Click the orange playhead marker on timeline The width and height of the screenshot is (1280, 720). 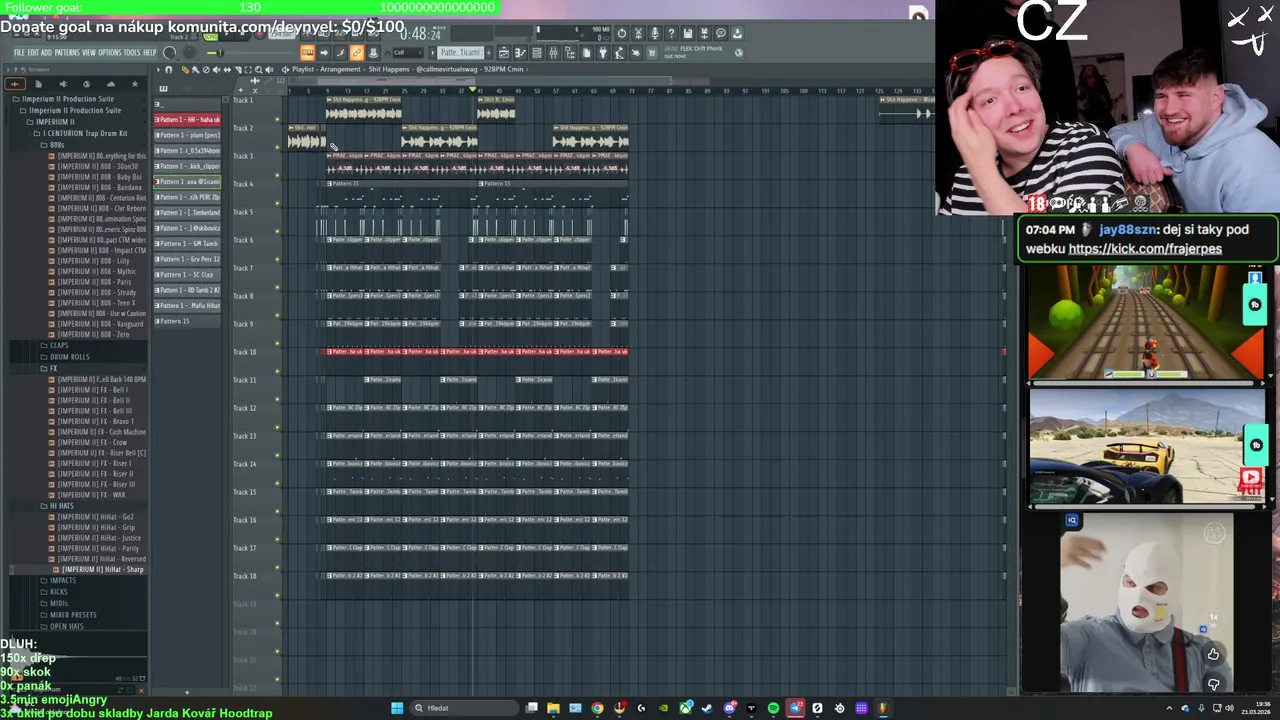coord(473,90)
